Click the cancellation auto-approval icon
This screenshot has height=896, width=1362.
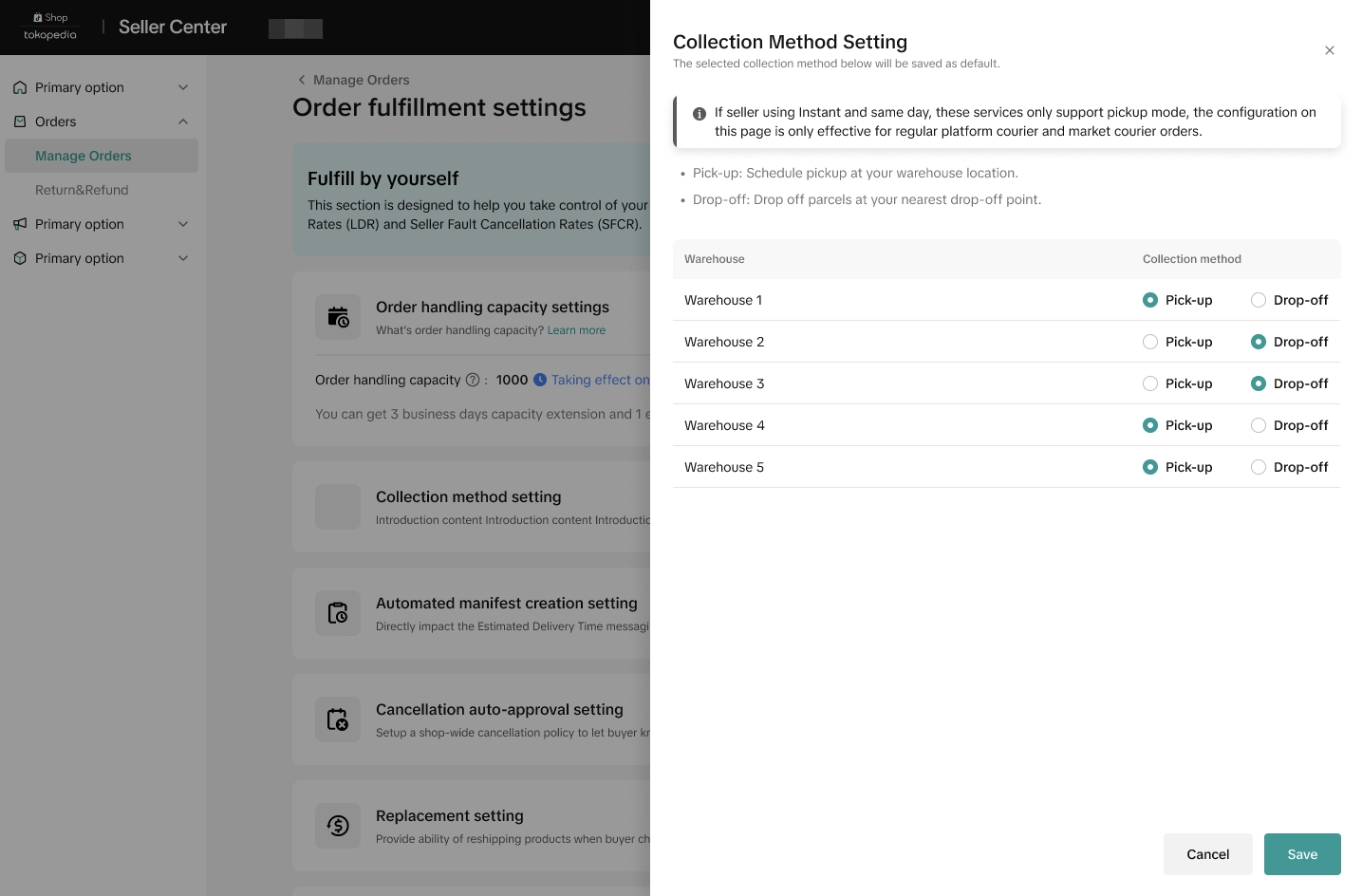[338, 719]
